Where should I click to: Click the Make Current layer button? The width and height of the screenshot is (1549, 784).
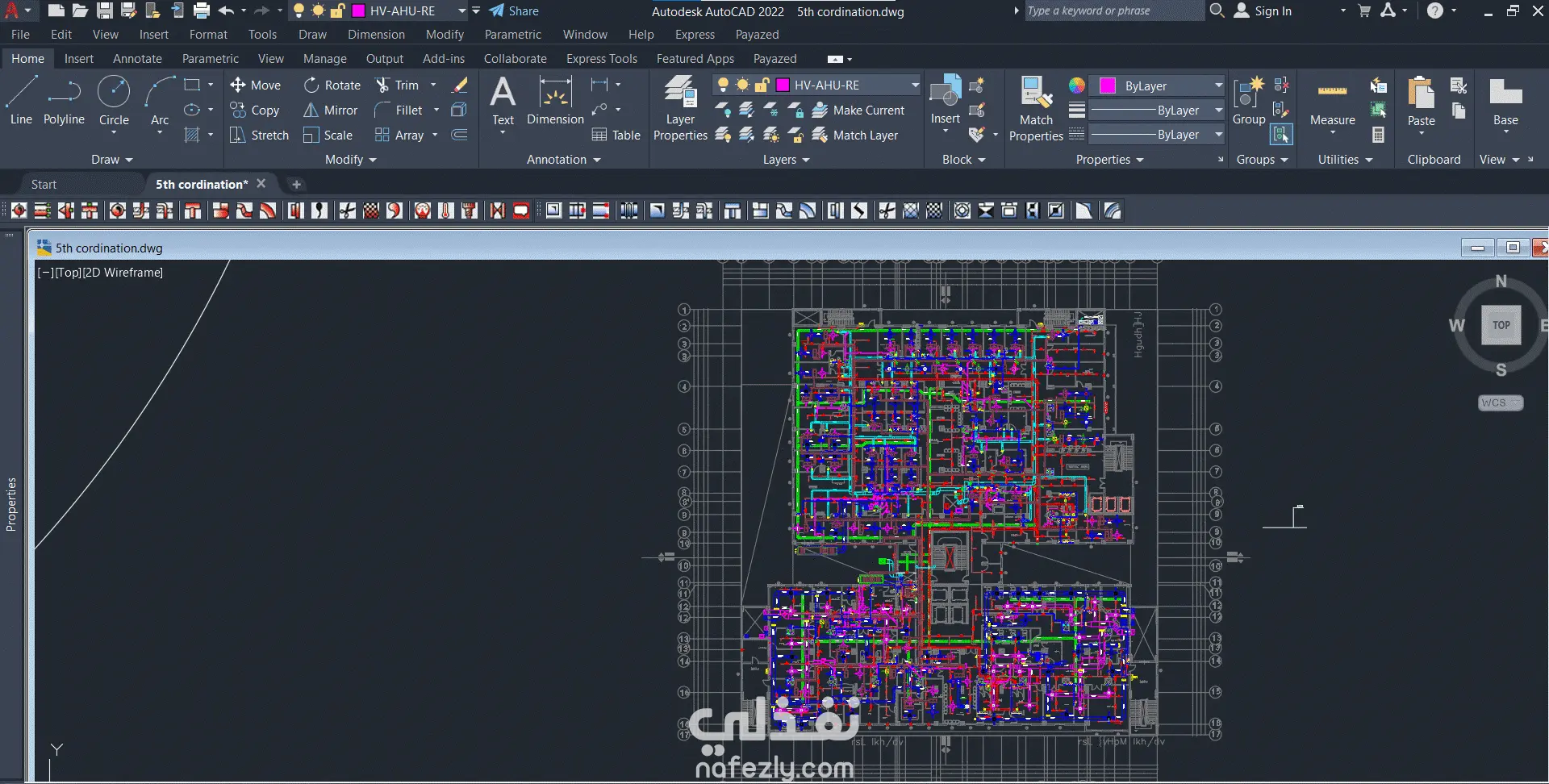858,111
